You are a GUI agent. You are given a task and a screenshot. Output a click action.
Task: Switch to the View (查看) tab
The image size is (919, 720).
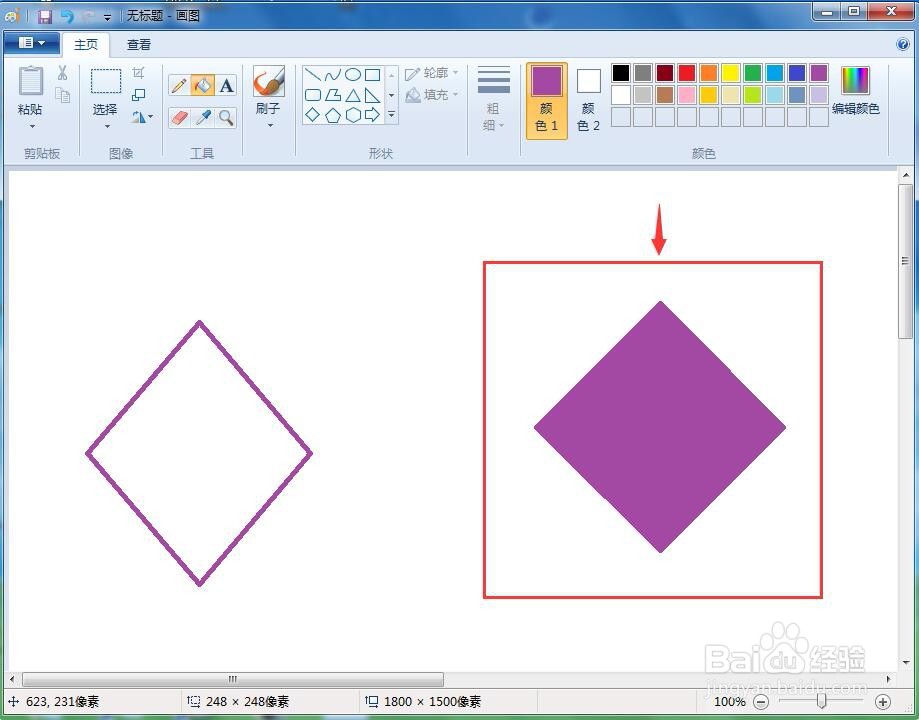coord(139,45)
